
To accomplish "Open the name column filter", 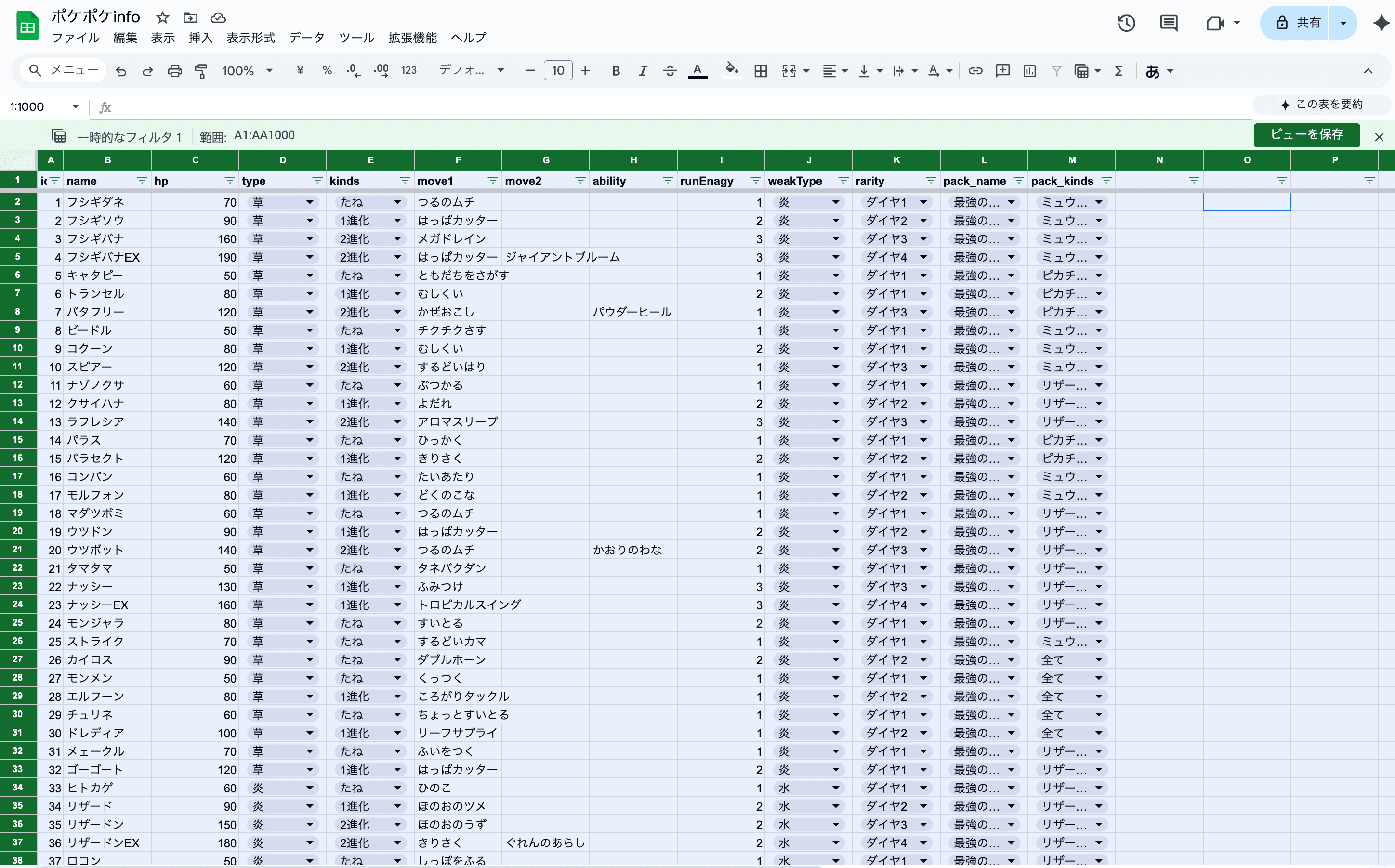I will tap(142, 180).
